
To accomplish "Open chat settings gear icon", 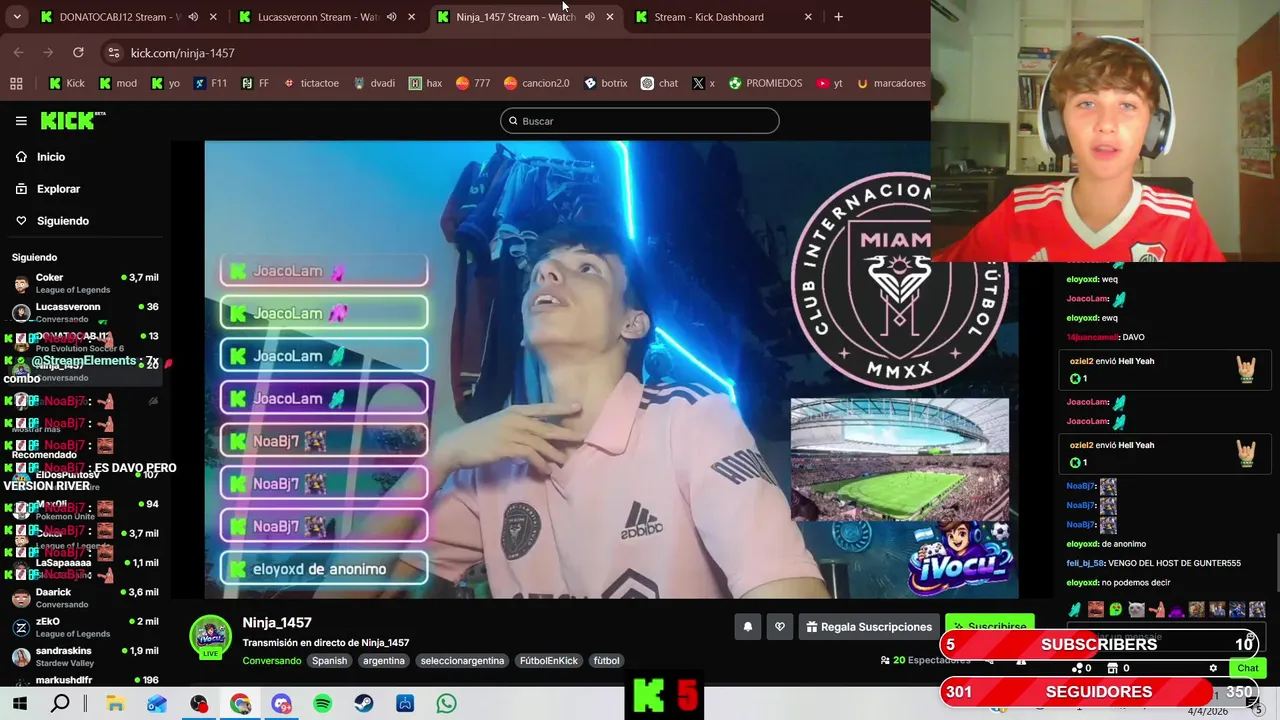I will [x=1213, y=668].
